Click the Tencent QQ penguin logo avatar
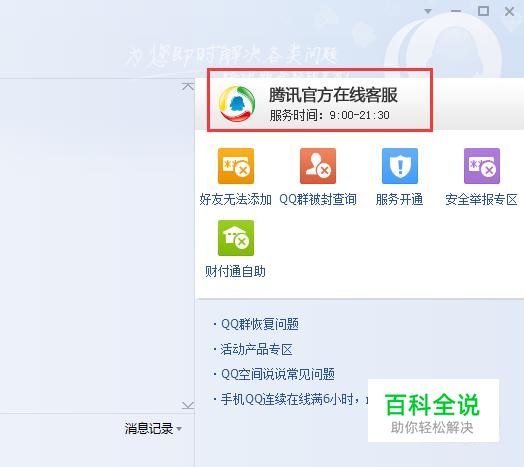 point(237,104)
